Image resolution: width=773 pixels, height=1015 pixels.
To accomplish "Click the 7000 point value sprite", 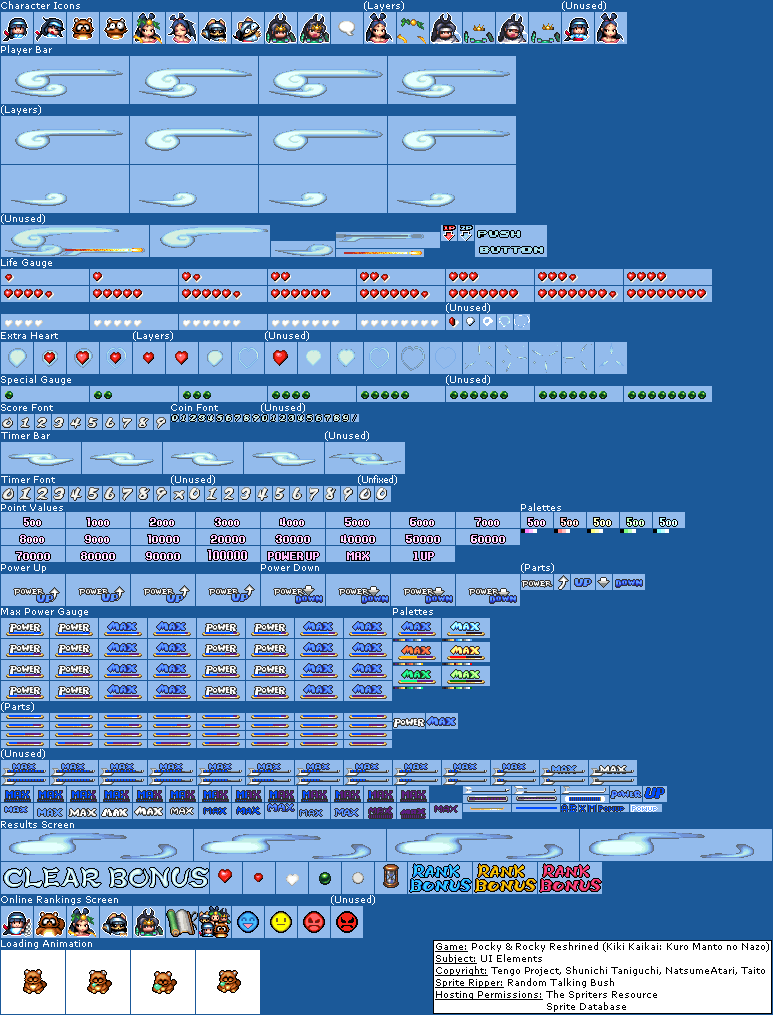I will pyautogui.click(x=487, y=522).
